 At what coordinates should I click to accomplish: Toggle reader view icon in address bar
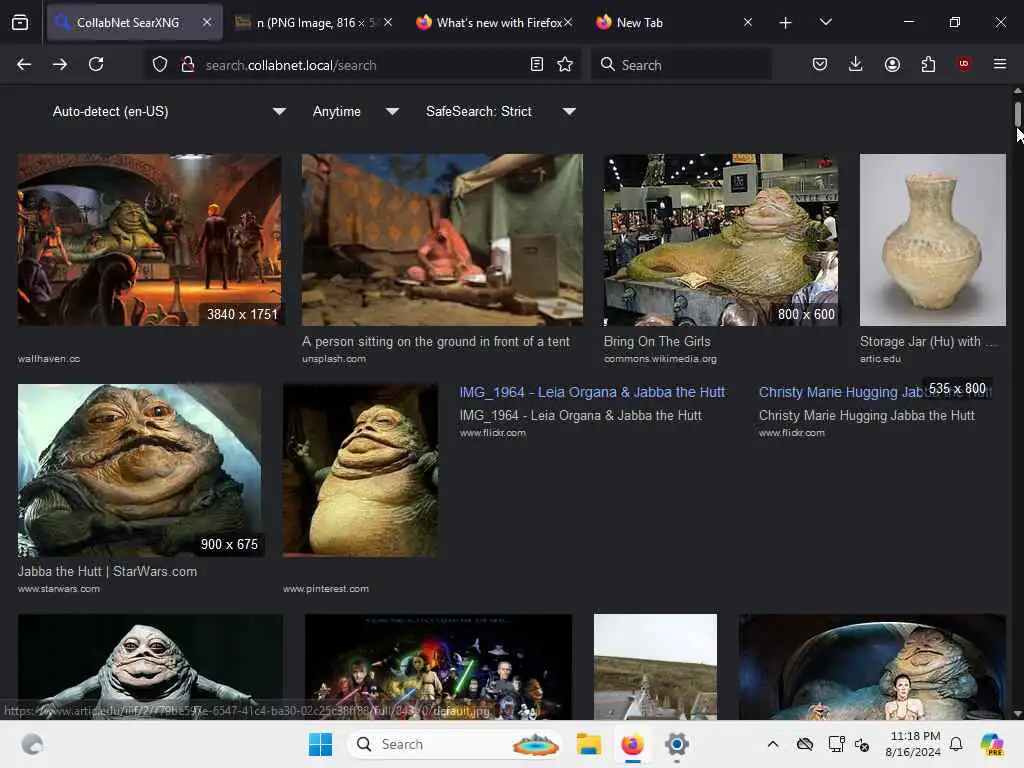pos(537,64)
